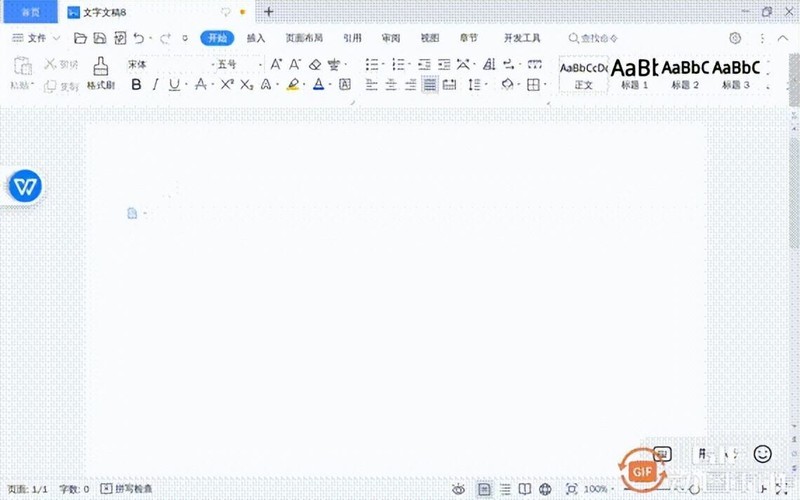Click the smiley feedback icon
800x500 pixels.
pos(763,454)
